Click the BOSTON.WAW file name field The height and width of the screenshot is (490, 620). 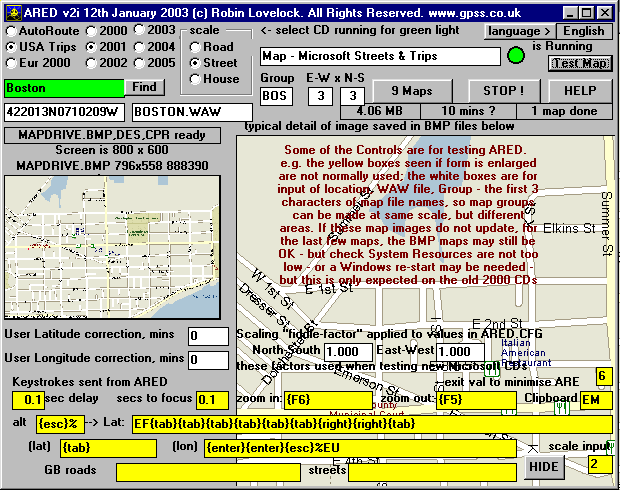(191, 111)
